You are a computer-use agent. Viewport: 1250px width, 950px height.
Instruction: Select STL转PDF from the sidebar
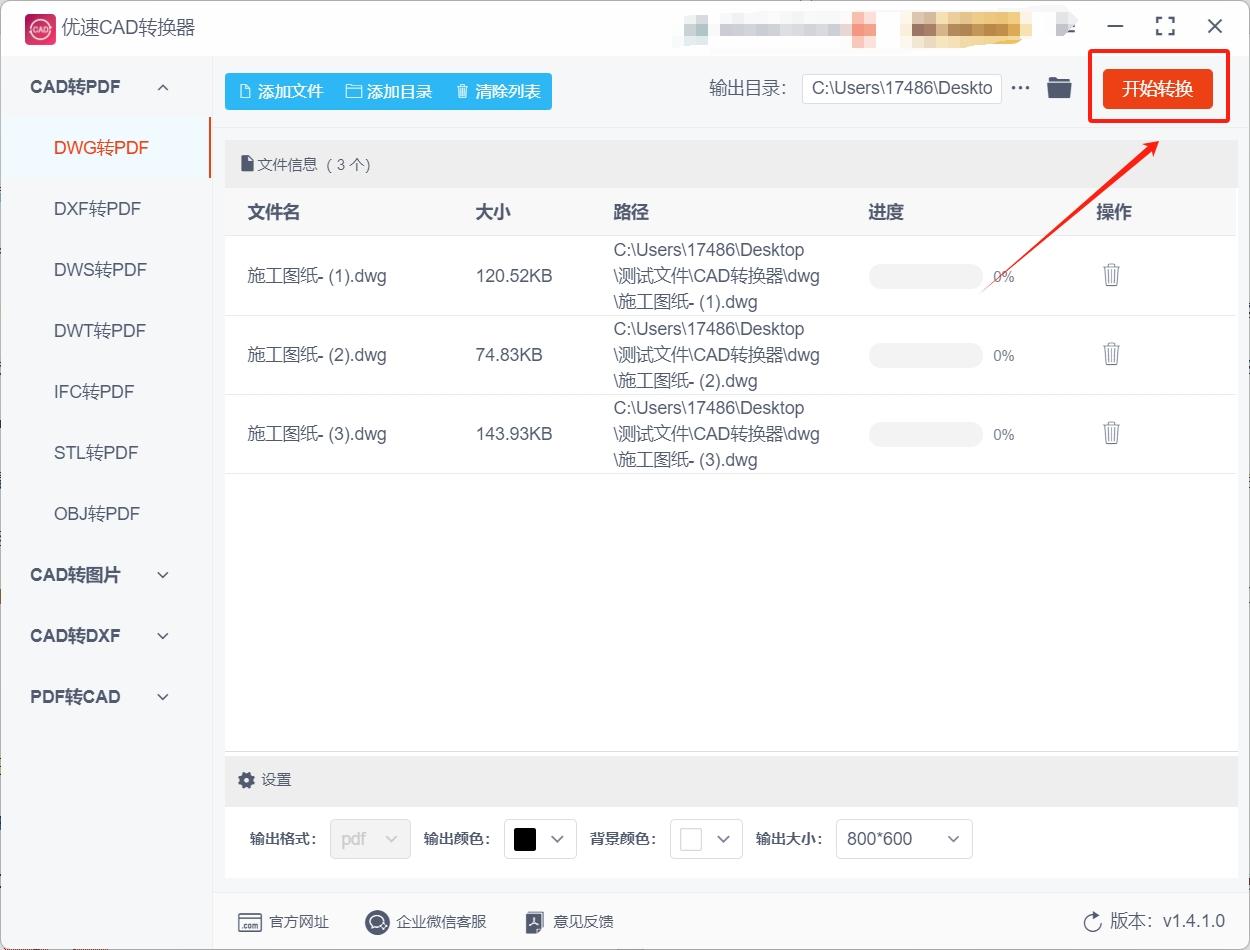[x=94, y=452]
